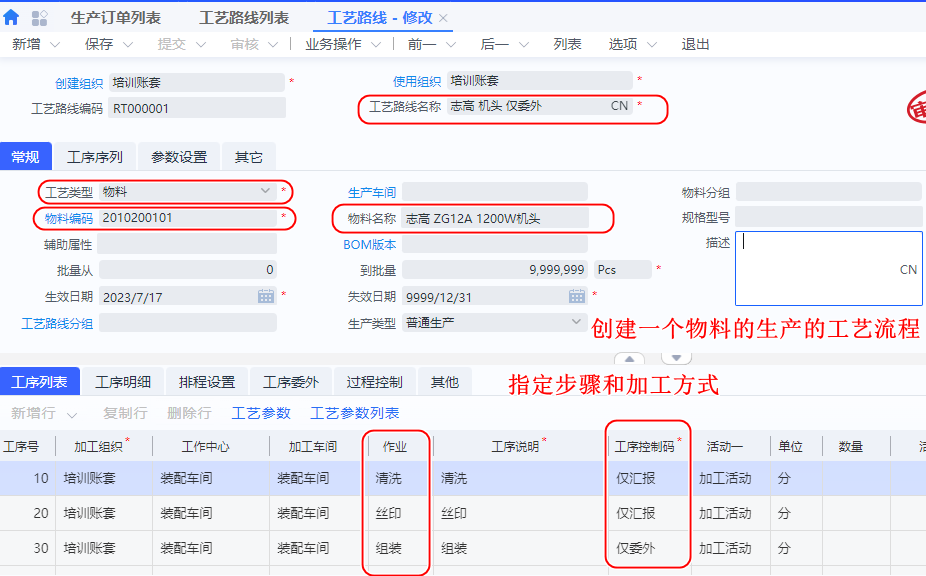Viewport: 926px width, 576px height.
Task: Open the 排程设置 tab
Action: [x=207, y=382]
